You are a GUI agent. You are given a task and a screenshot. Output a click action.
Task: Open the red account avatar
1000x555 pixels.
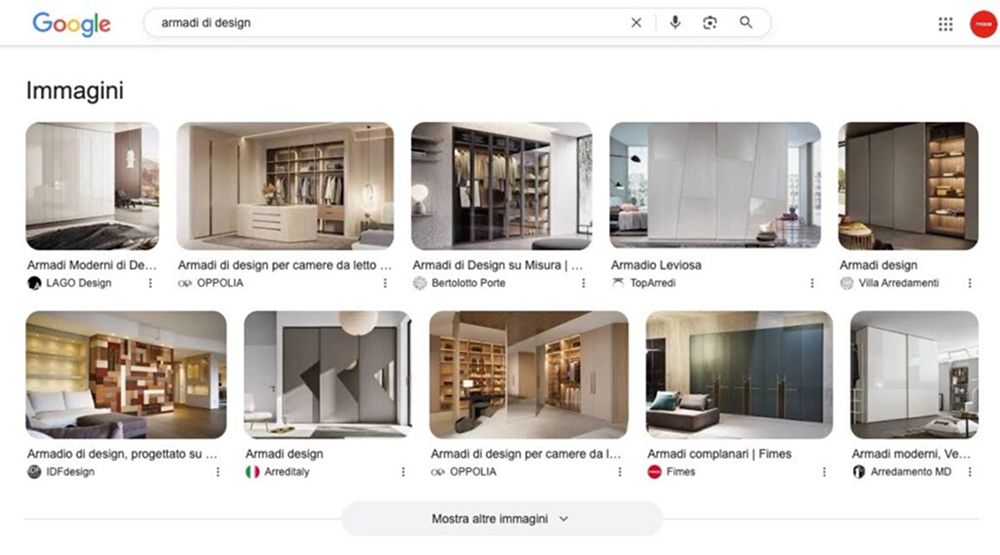click(x=983, y=24)
